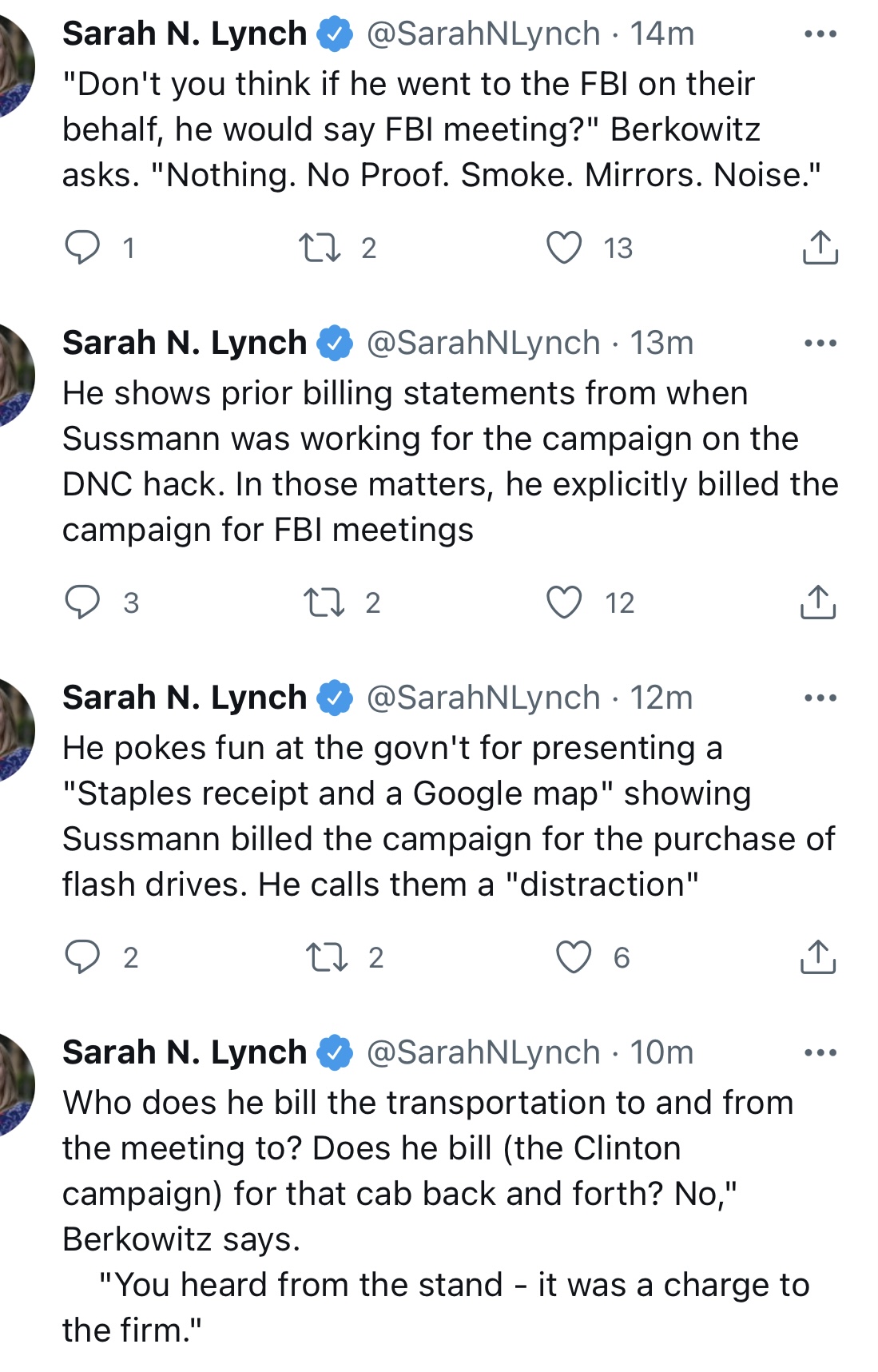This screenshot has height=1372, width=878.
Task: Retweet the 13m billing statements tweet
Action: coord(324,602)
